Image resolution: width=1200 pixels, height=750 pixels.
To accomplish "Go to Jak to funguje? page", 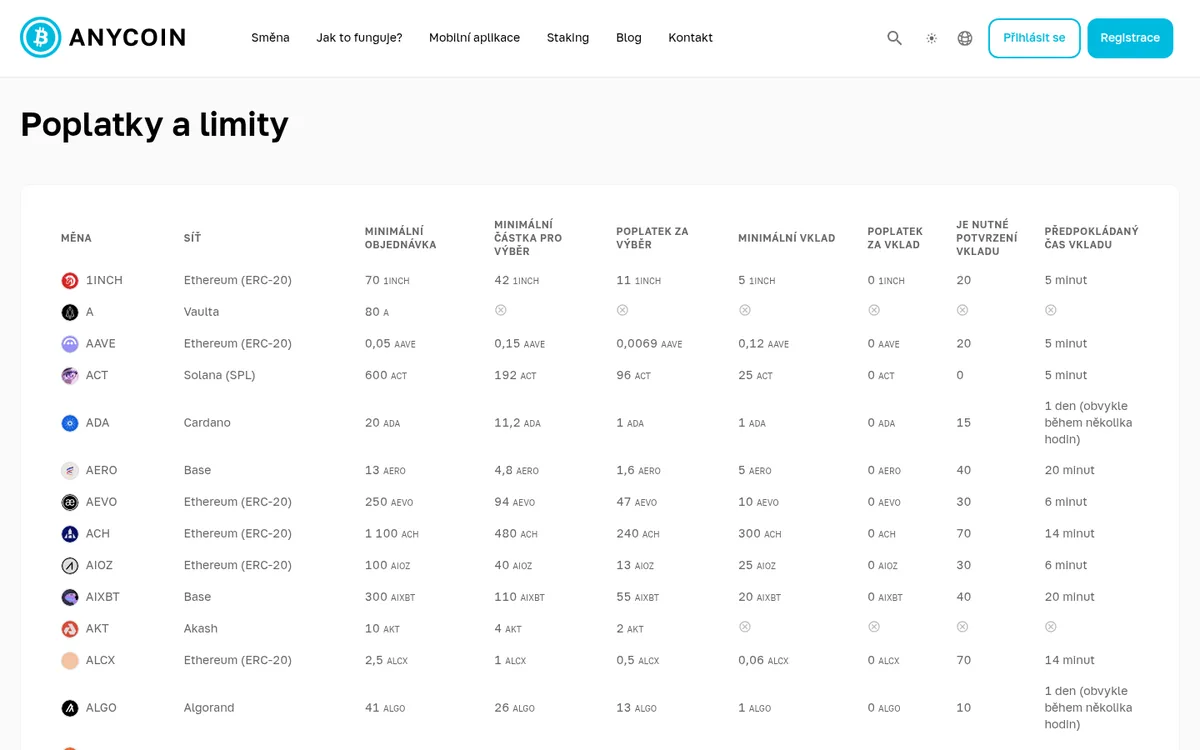I will (359, 38).
